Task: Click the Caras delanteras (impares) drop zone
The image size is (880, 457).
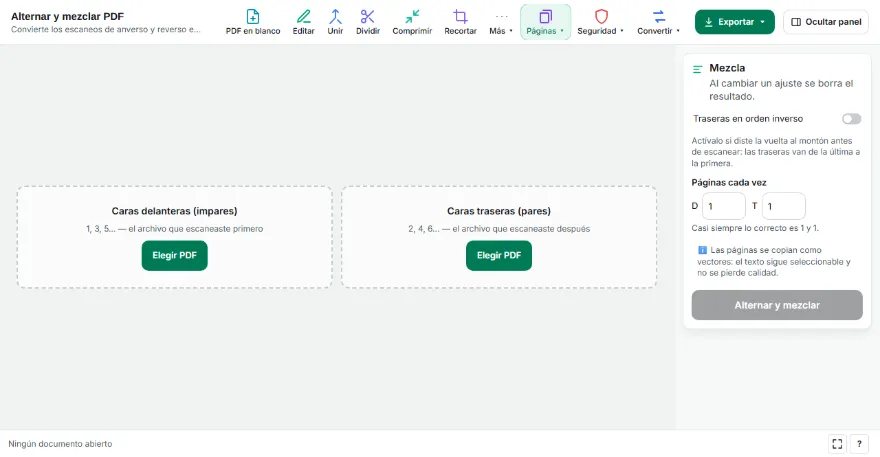Action: pos(175,237)
